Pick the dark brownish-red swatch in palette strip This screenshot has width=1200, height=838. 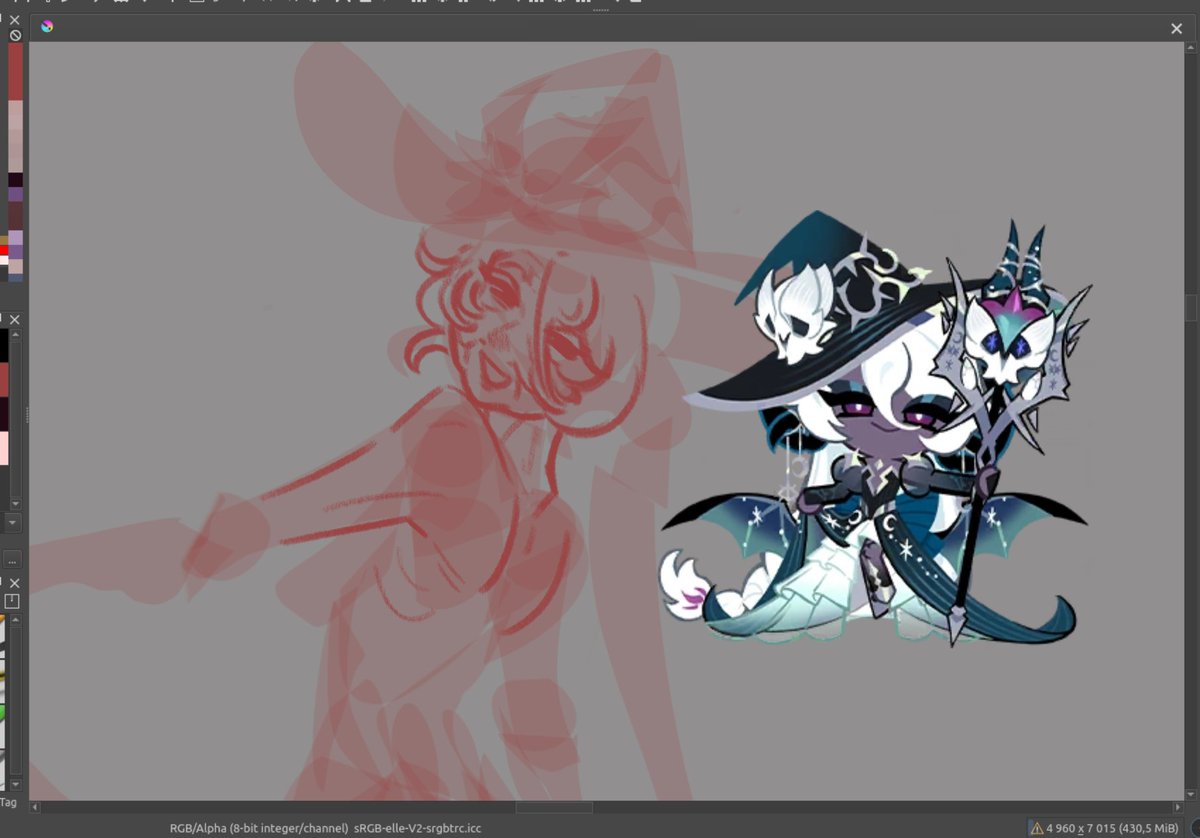15,216
